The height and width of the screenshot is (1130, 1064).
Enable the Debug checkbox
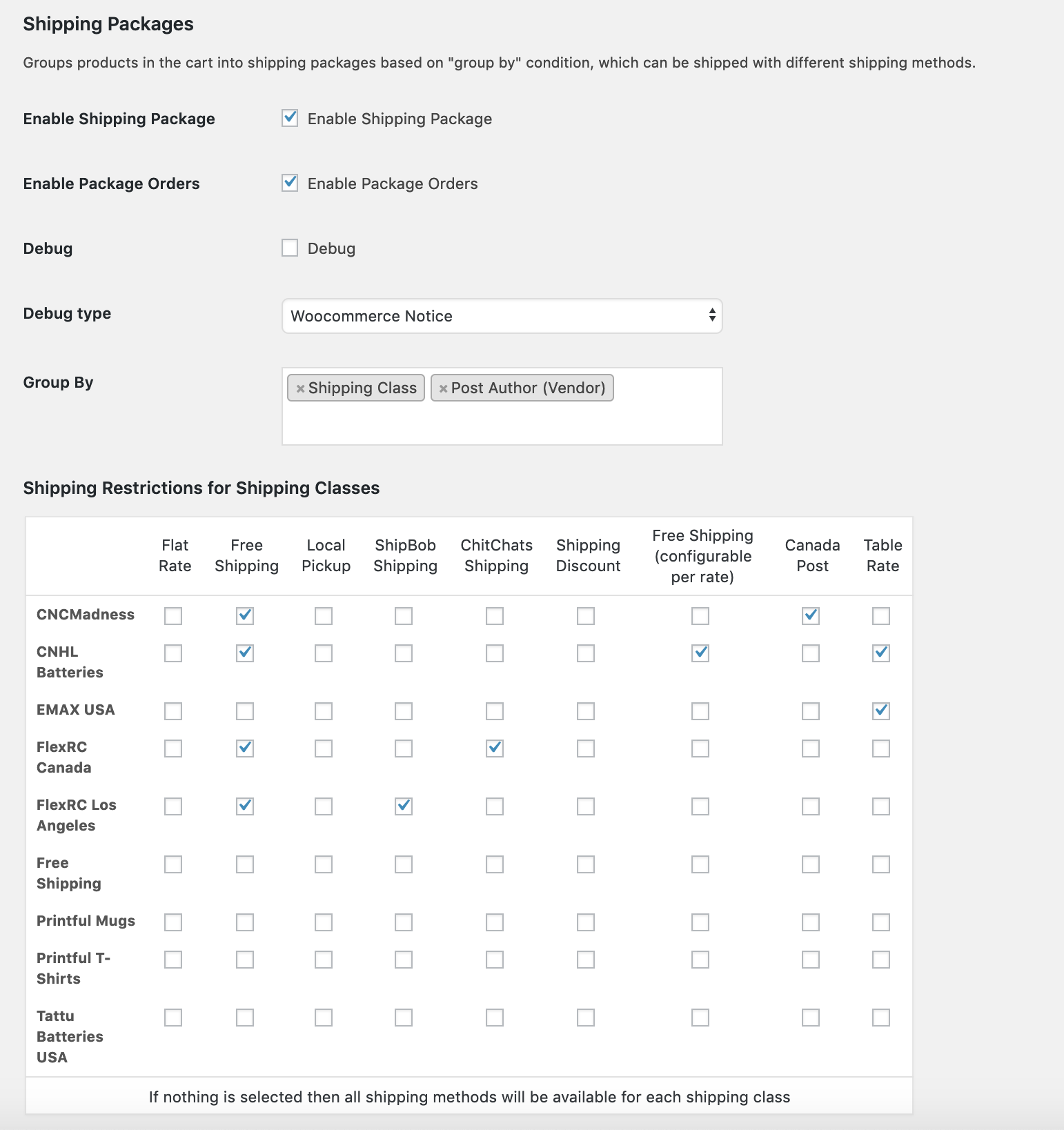click(x=289, y=248)
